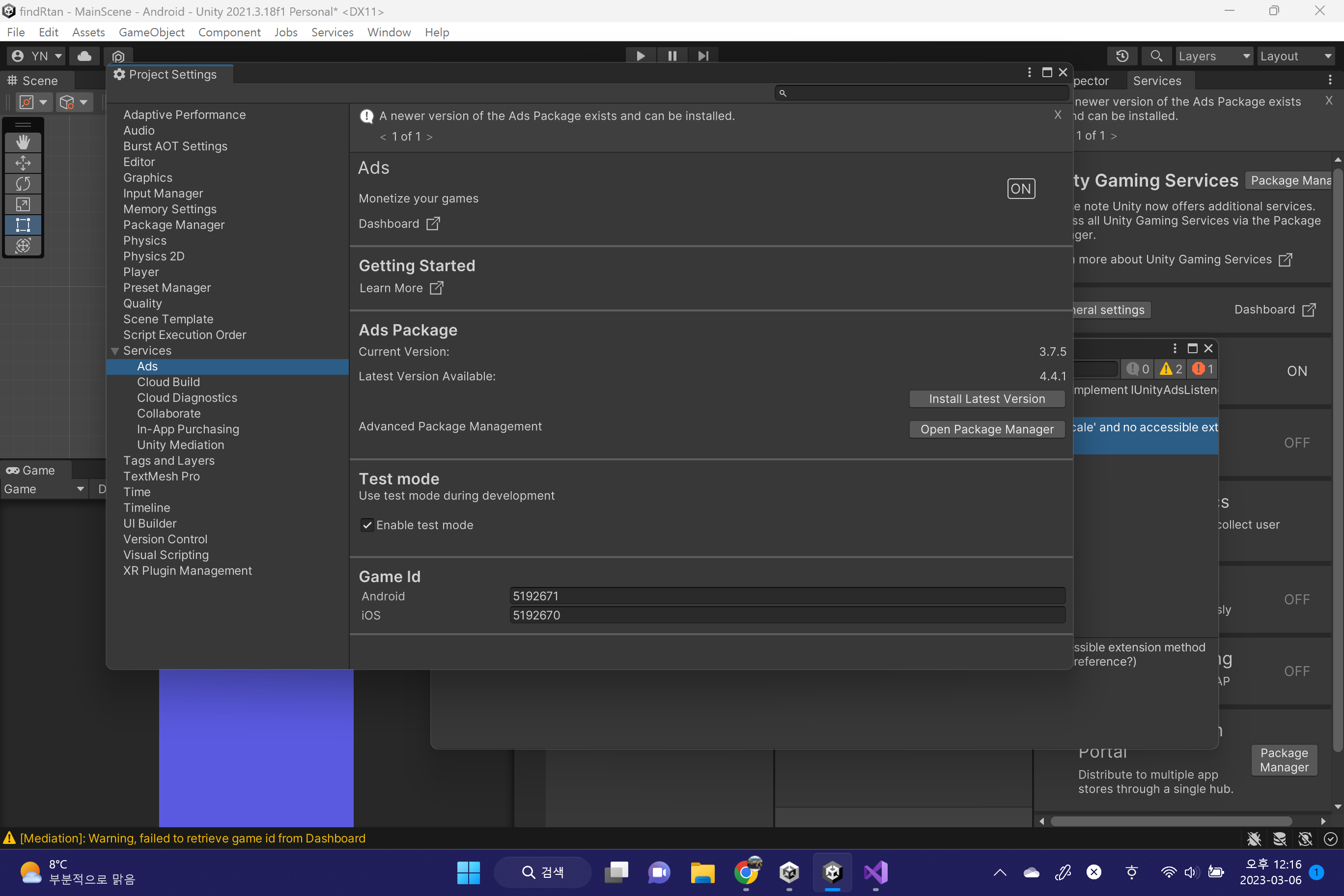Open the Component menu

pos(229,32)
